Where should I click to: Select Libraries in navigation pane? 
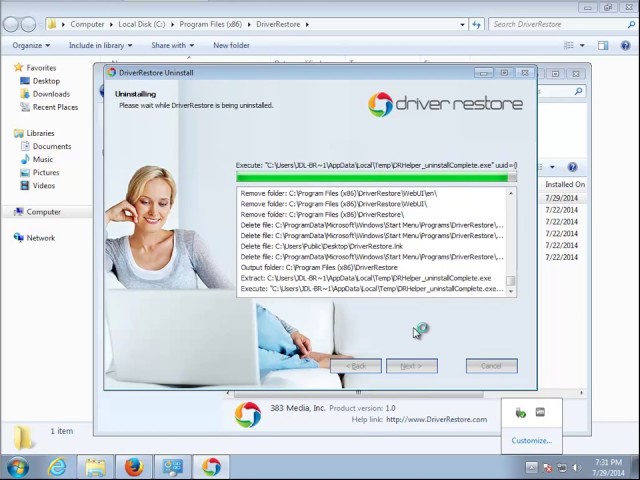pyautogui.click(x=40, y=133)
